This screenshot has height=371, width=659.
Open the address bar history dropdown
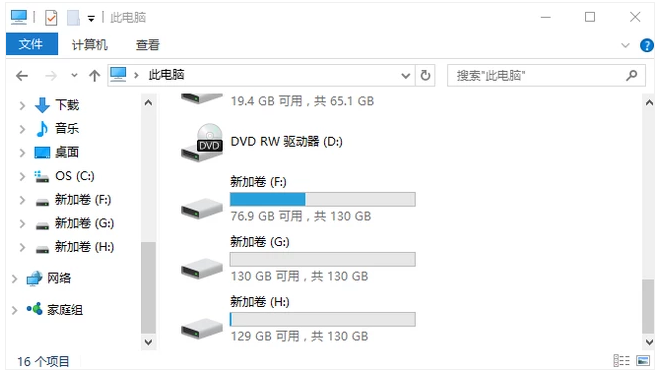tap(405, 76)
